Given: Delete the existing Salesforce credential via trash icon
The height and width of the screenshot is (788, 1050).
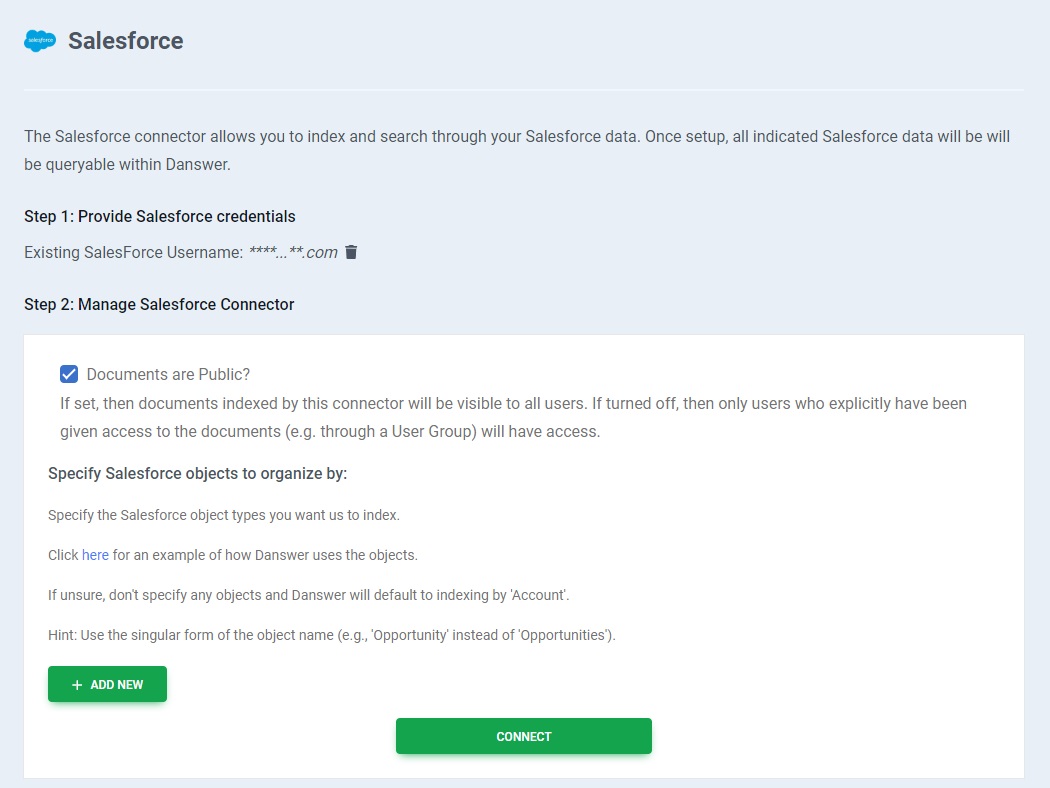Looking at the screenshot, I should point(351,252).
